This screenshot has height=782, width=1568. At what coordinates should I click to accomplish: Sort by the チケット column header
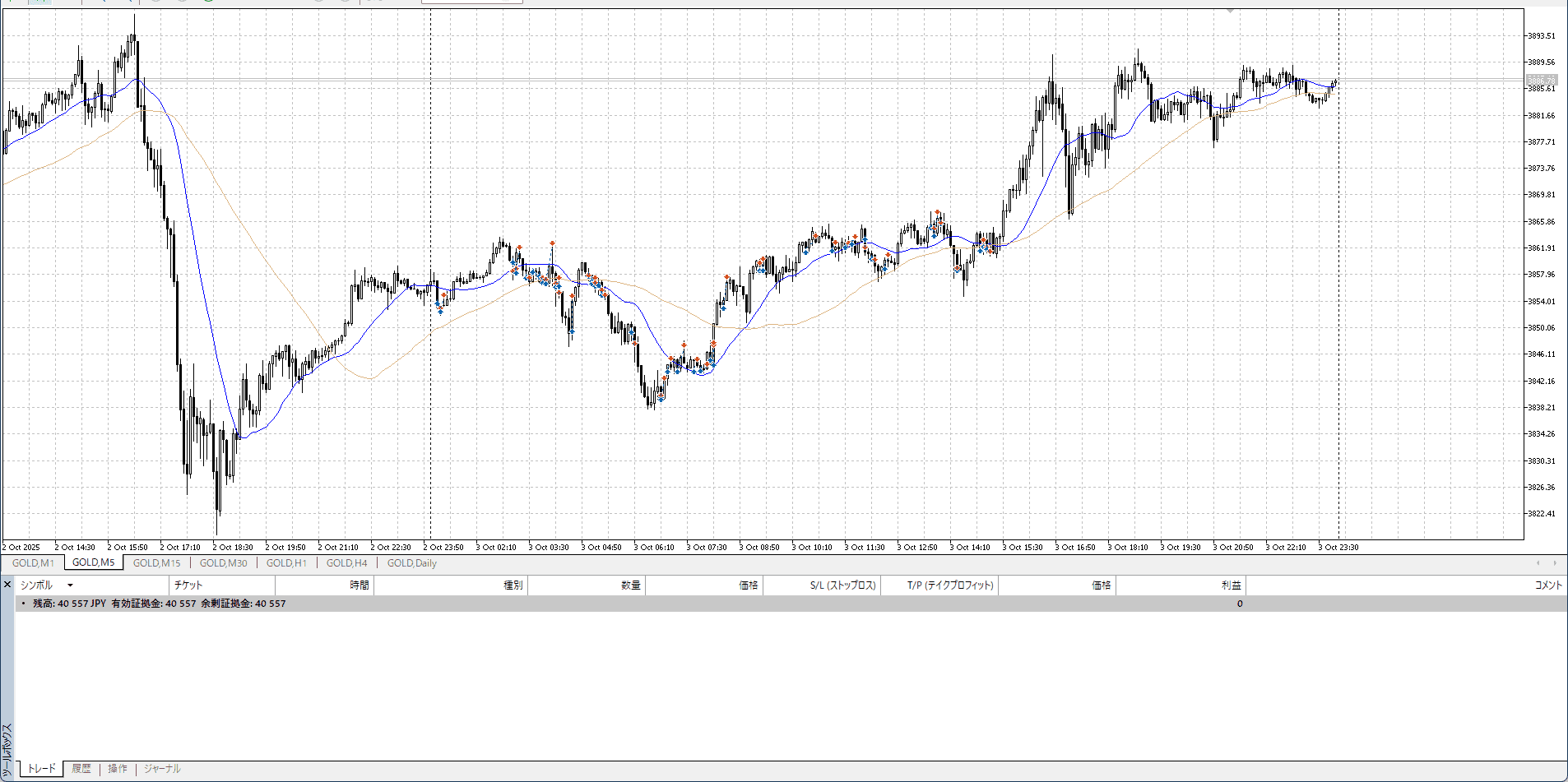click(x=188, y=585)
